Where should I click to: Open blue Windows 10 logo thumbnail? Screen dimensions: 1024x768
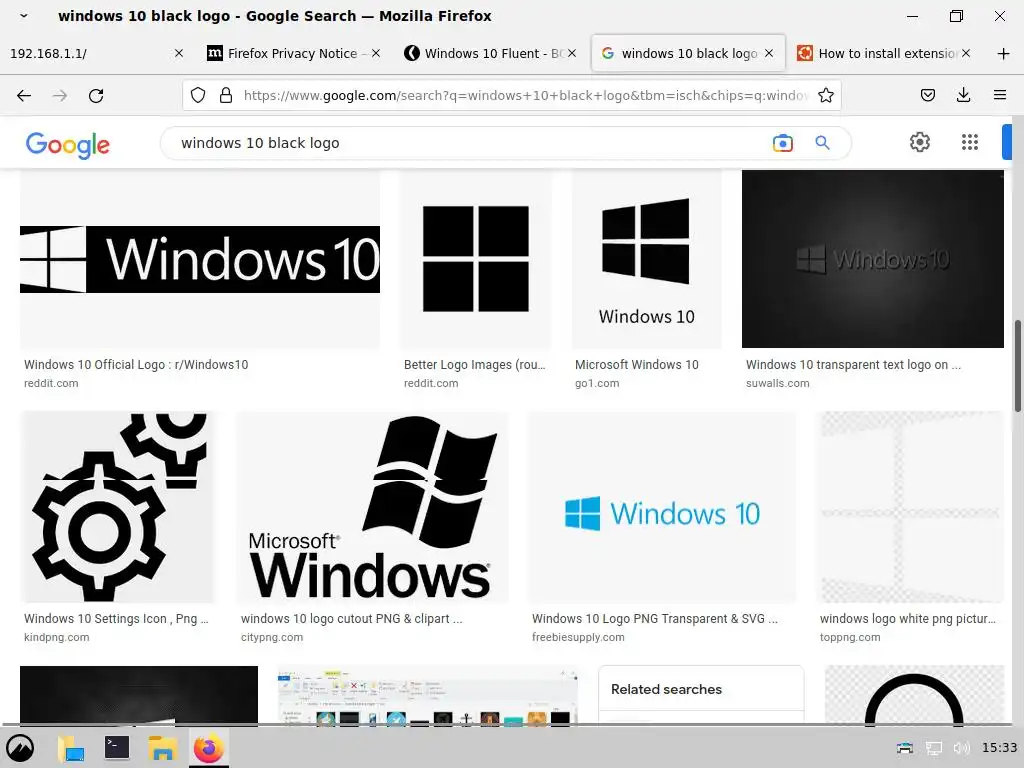coord(662,507)
